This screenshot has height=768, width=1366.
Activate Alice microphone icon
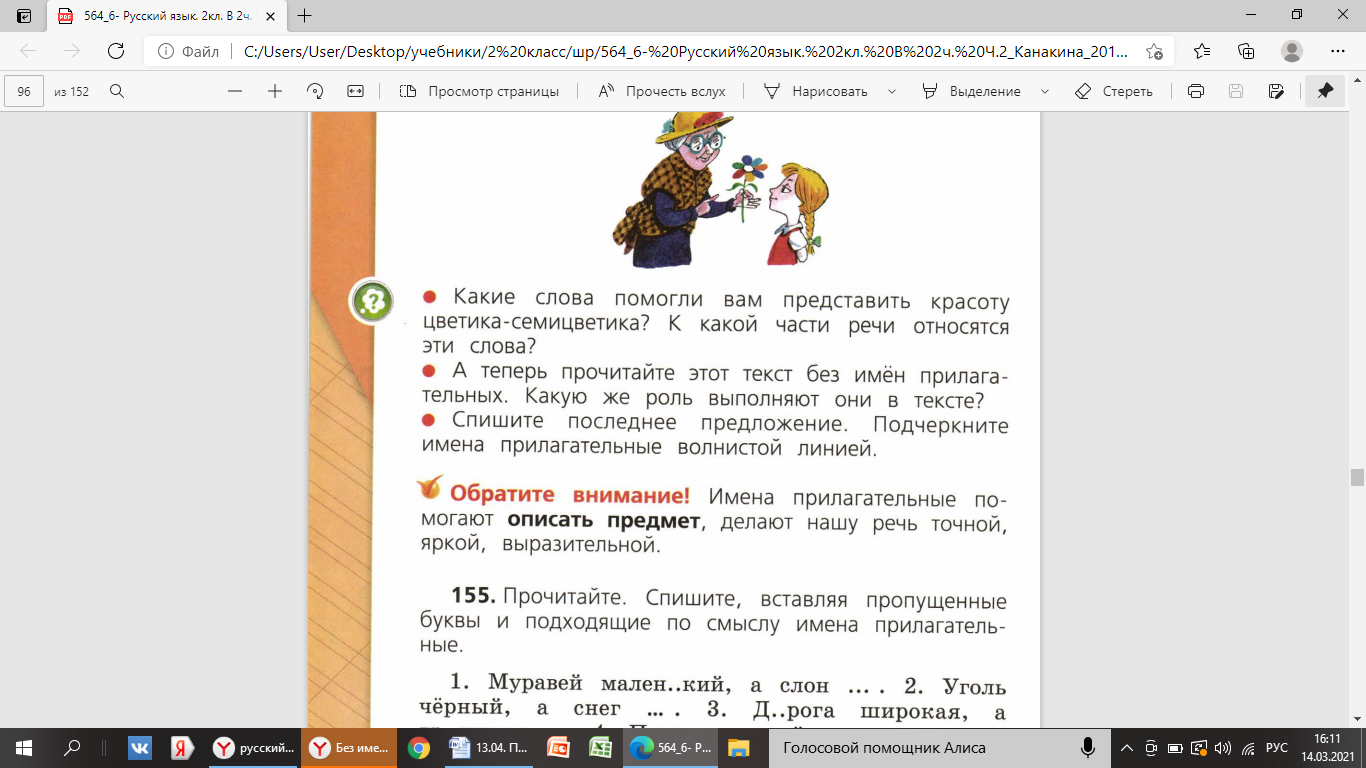(x=1088, y=747)
